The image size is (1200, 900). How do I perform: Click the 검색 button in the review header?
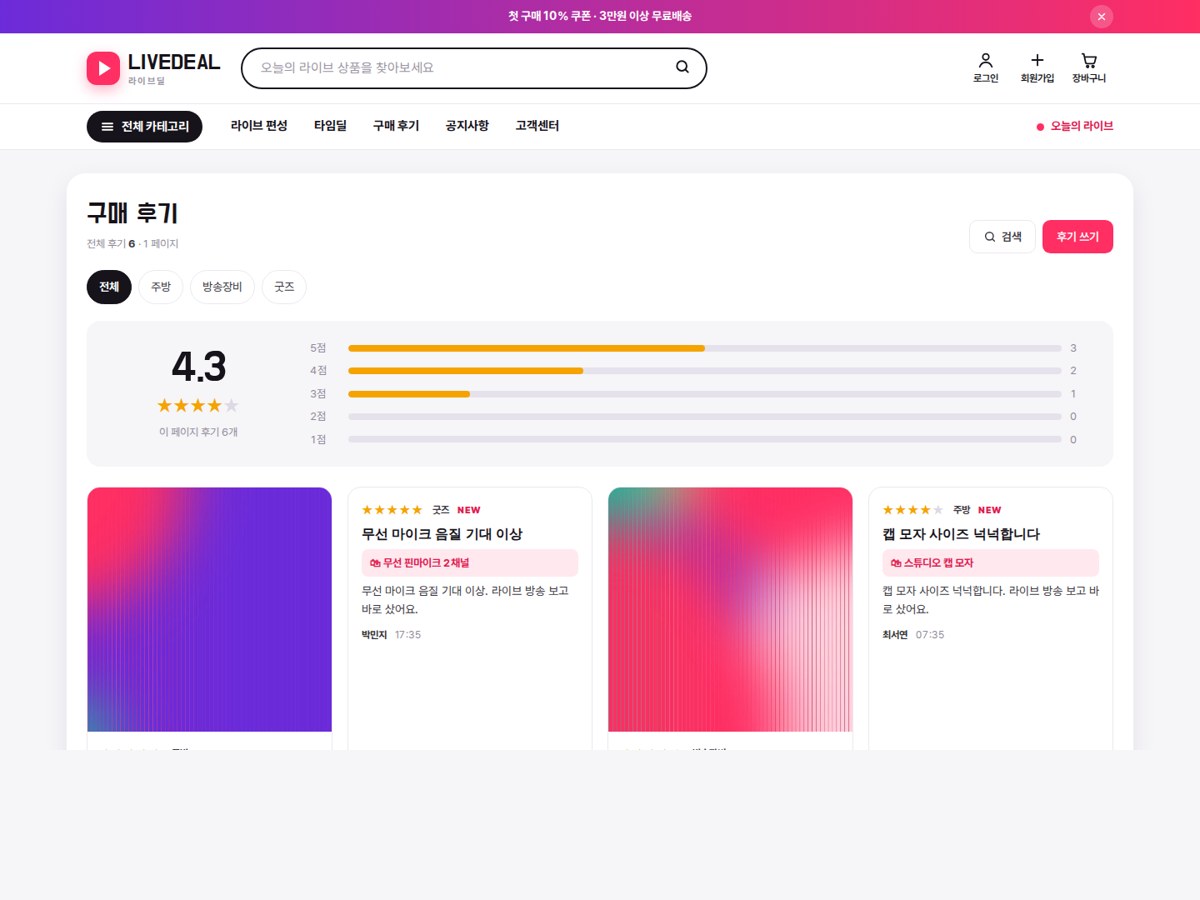tap(1003, 237)
